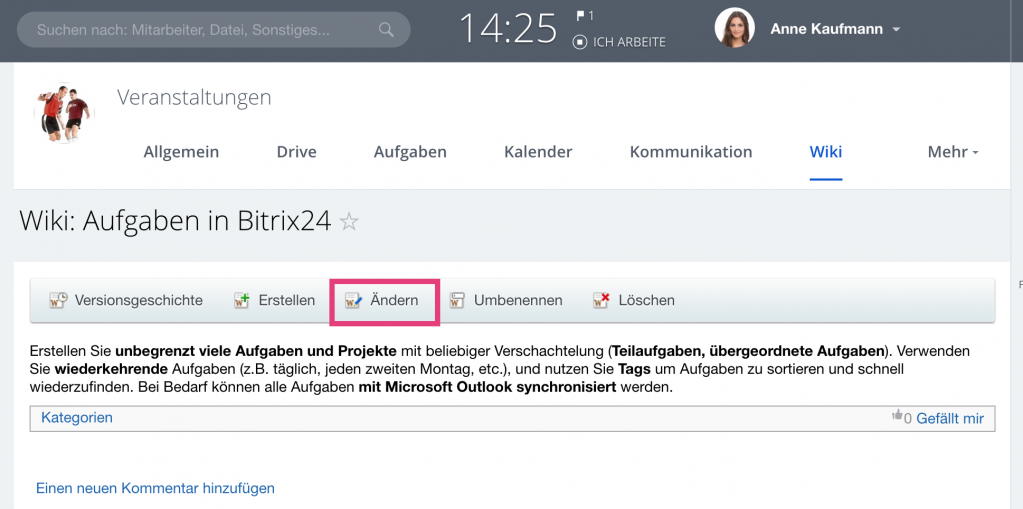Click the Gefällt mir link
The width and height of the screenshot is (1023, 509).
click(x=950, y=419)
